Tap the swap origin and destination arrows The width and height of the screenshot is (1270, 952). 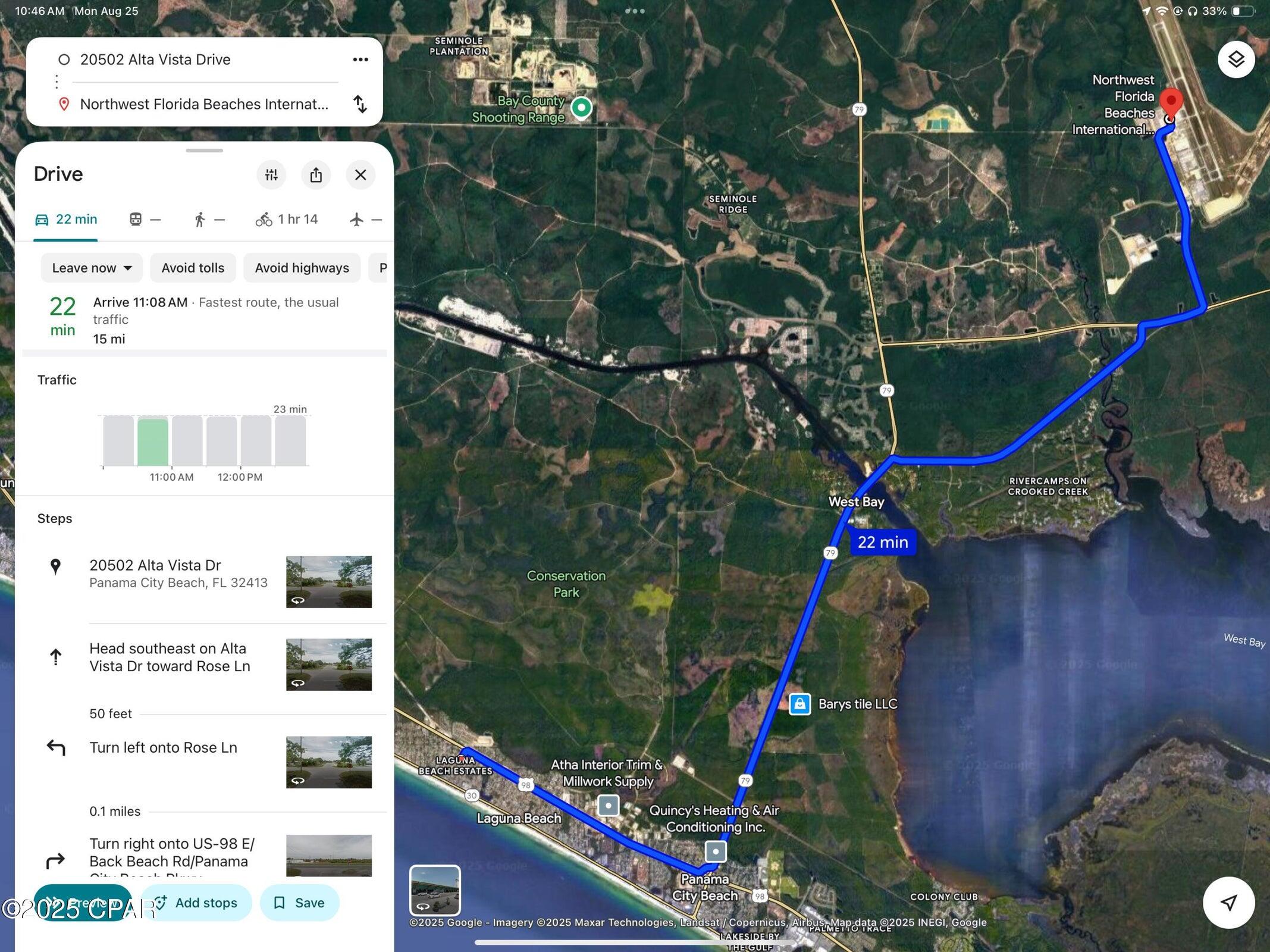360,104
